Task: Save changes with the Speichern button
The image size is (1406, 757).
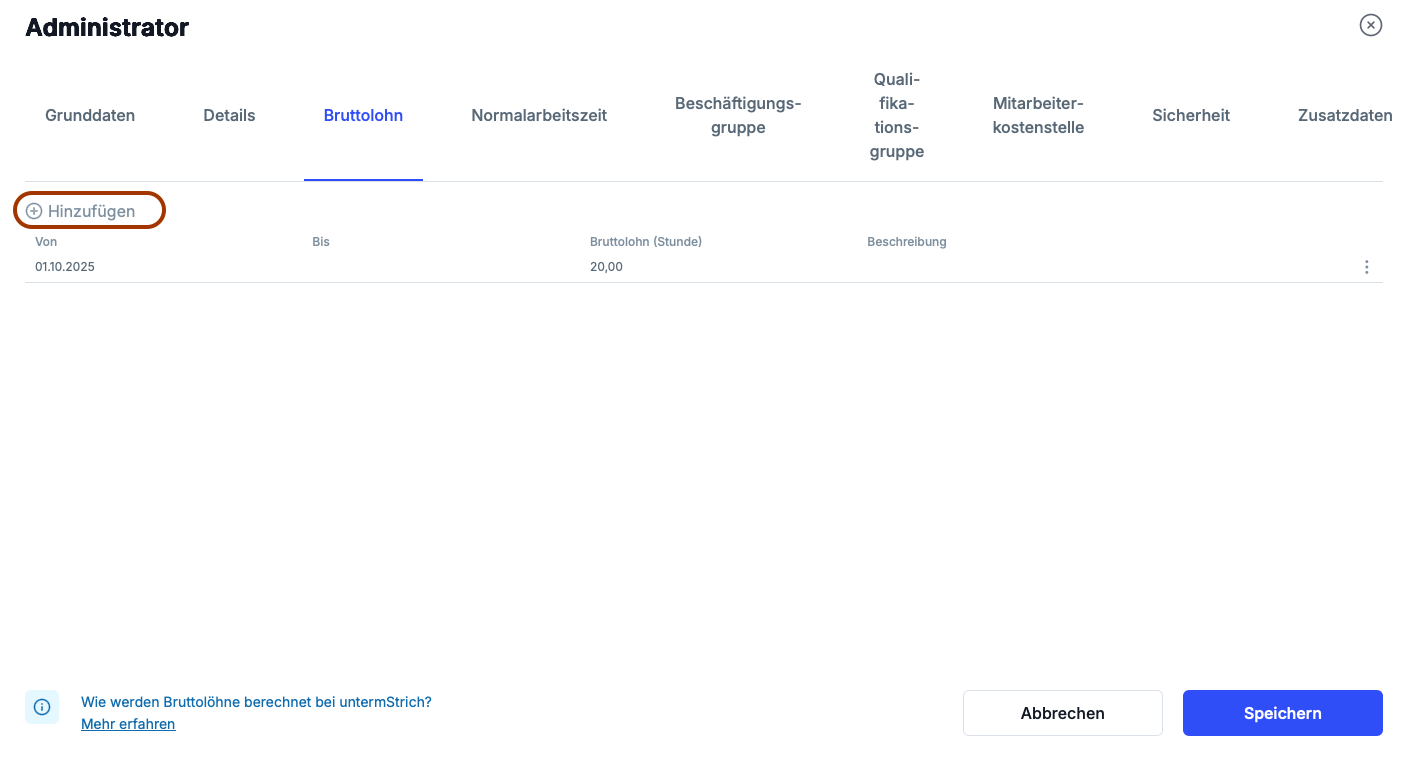Action: [1282, 713]
